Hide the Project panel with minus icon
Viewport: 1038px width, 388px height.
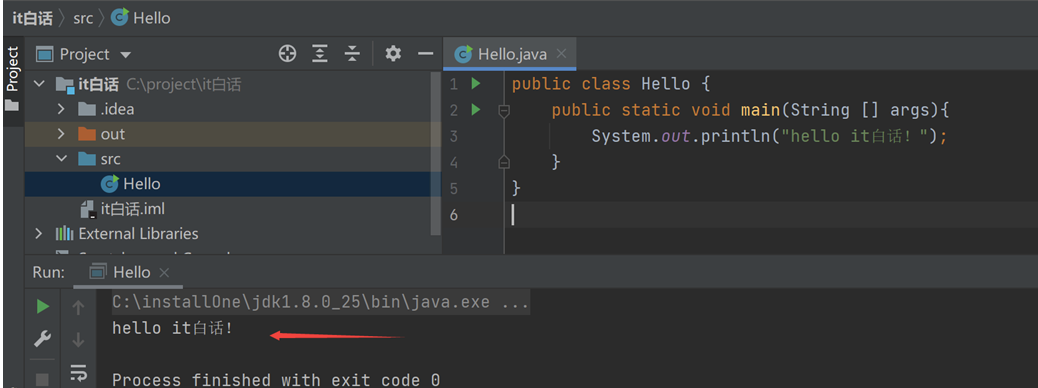coord(426,54)
